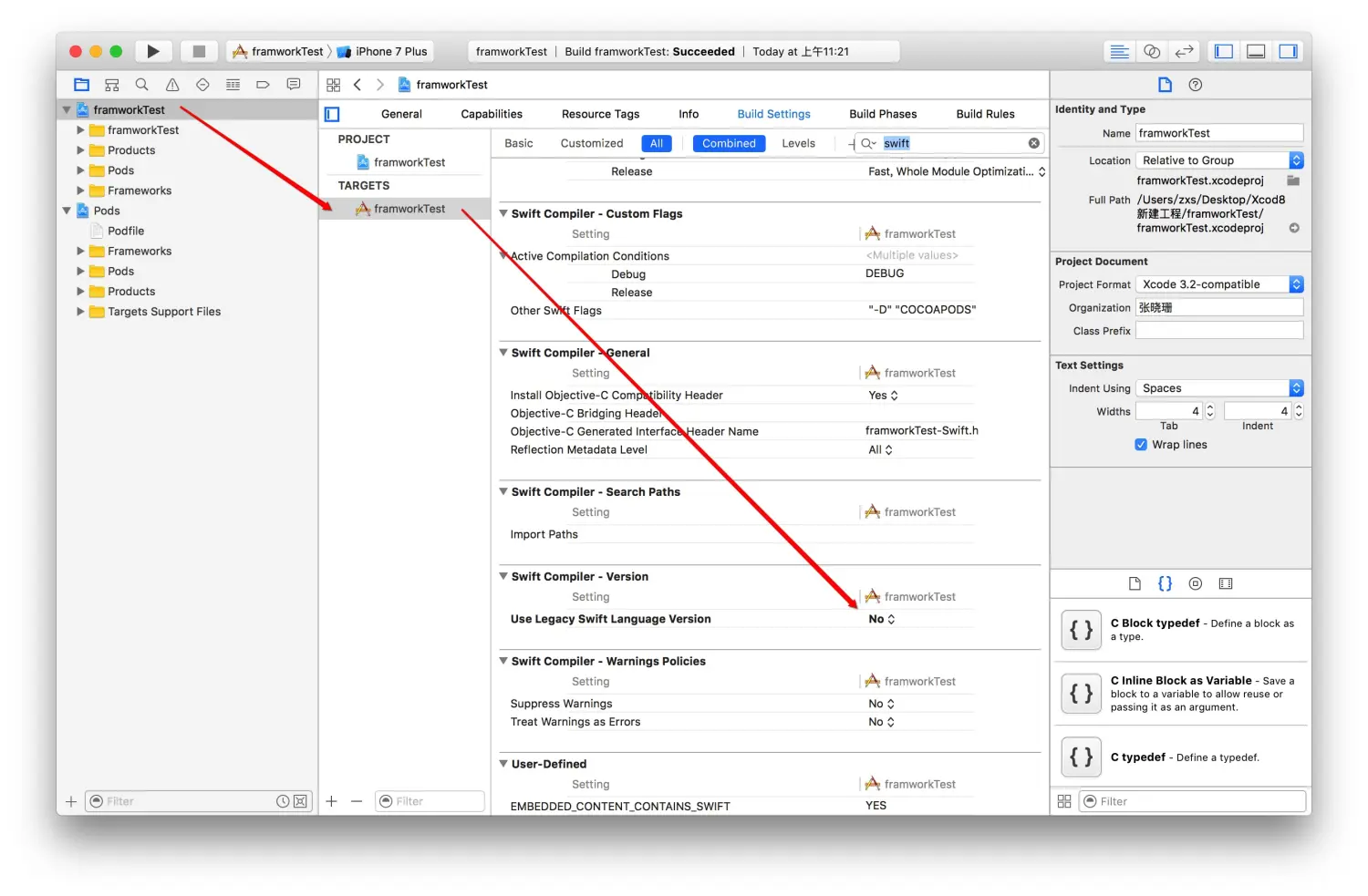The height and width of the screenshot is (896, 1368).
Task: Collapse Swift Compiler - Custom Flags section
Action: 503,213
